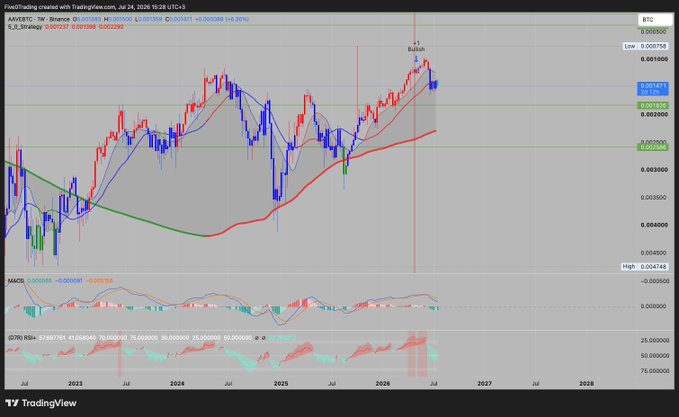Click the blue Bullish arrow marker
Image resolution: width=679 pixels, height=417 pixels.
pos(417,59)
